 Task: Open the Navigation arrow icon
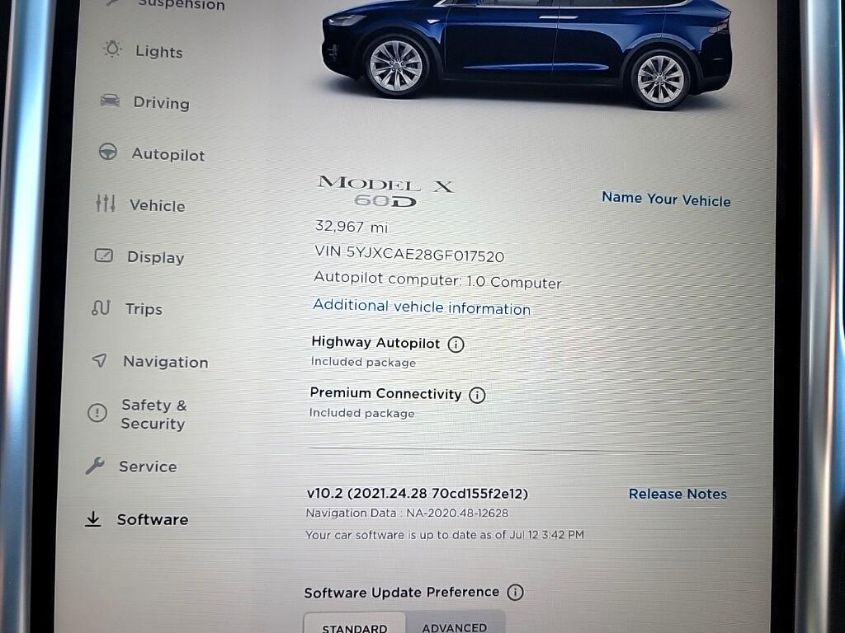point(99,360)
